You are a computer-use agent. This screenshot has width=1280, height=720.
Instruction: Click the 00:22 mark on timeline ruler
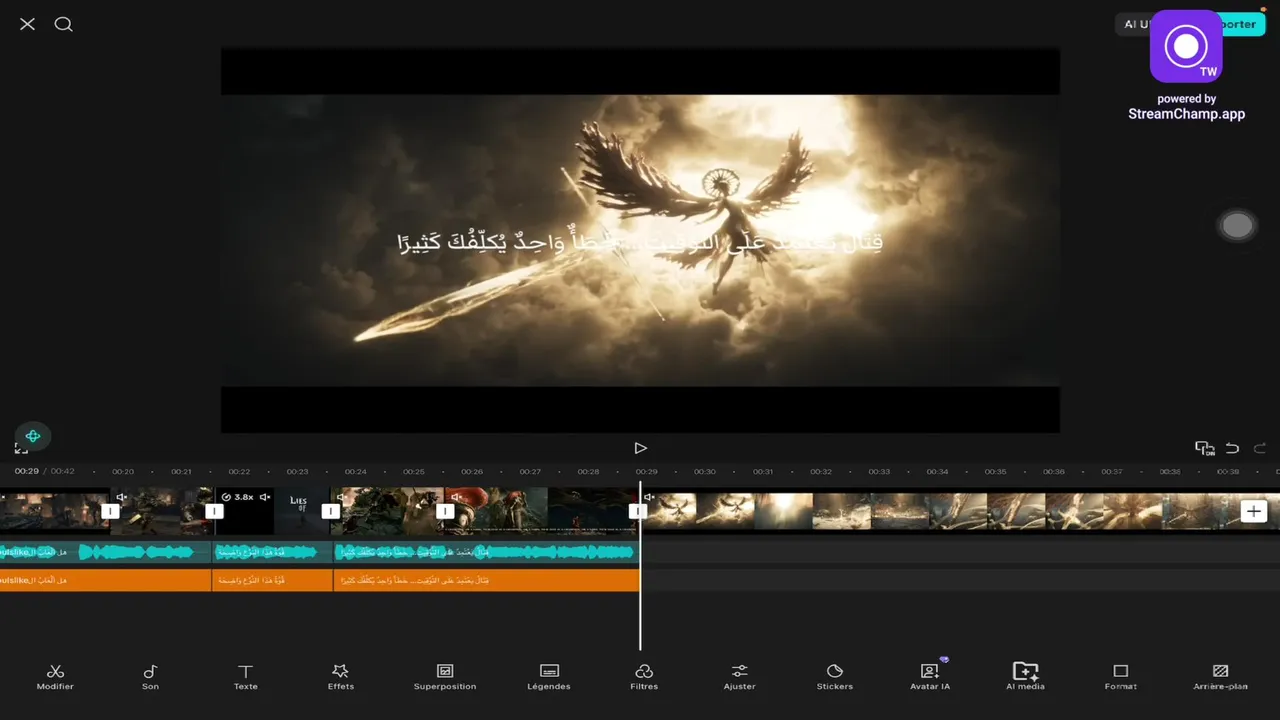[239, 471]
